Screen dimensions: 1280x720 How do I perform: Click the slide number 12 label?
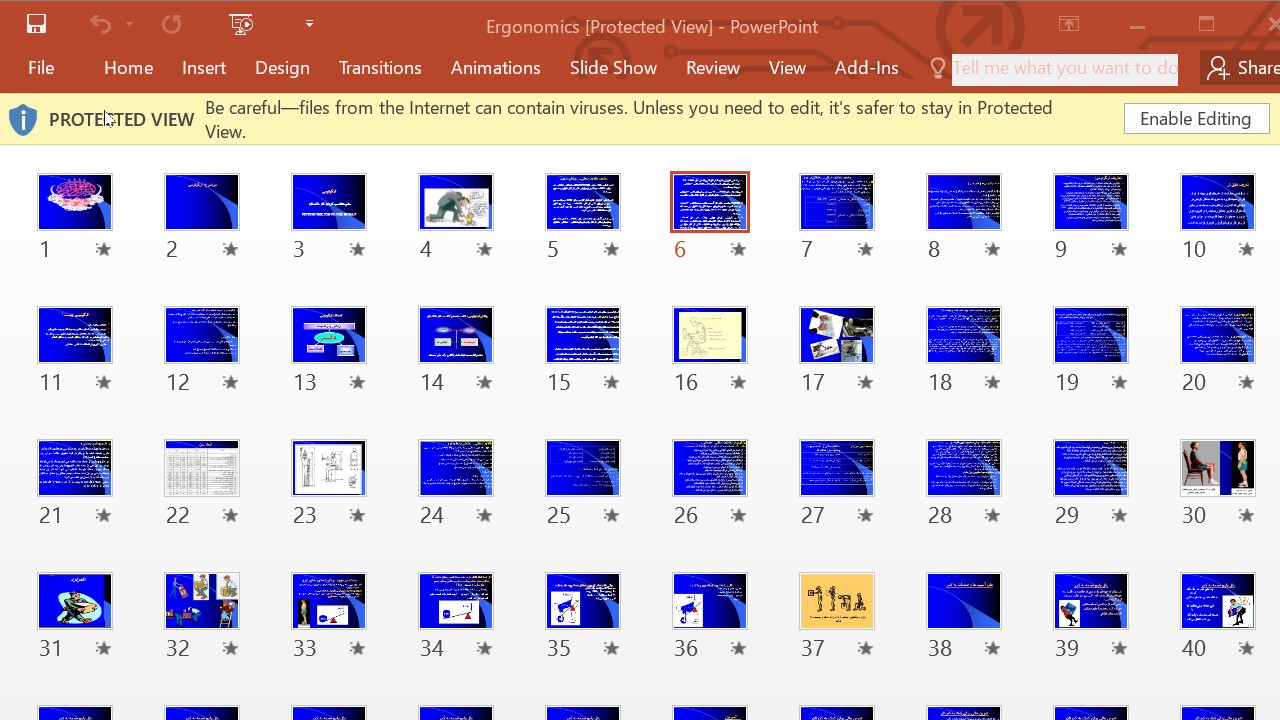[x=178, y=382]
